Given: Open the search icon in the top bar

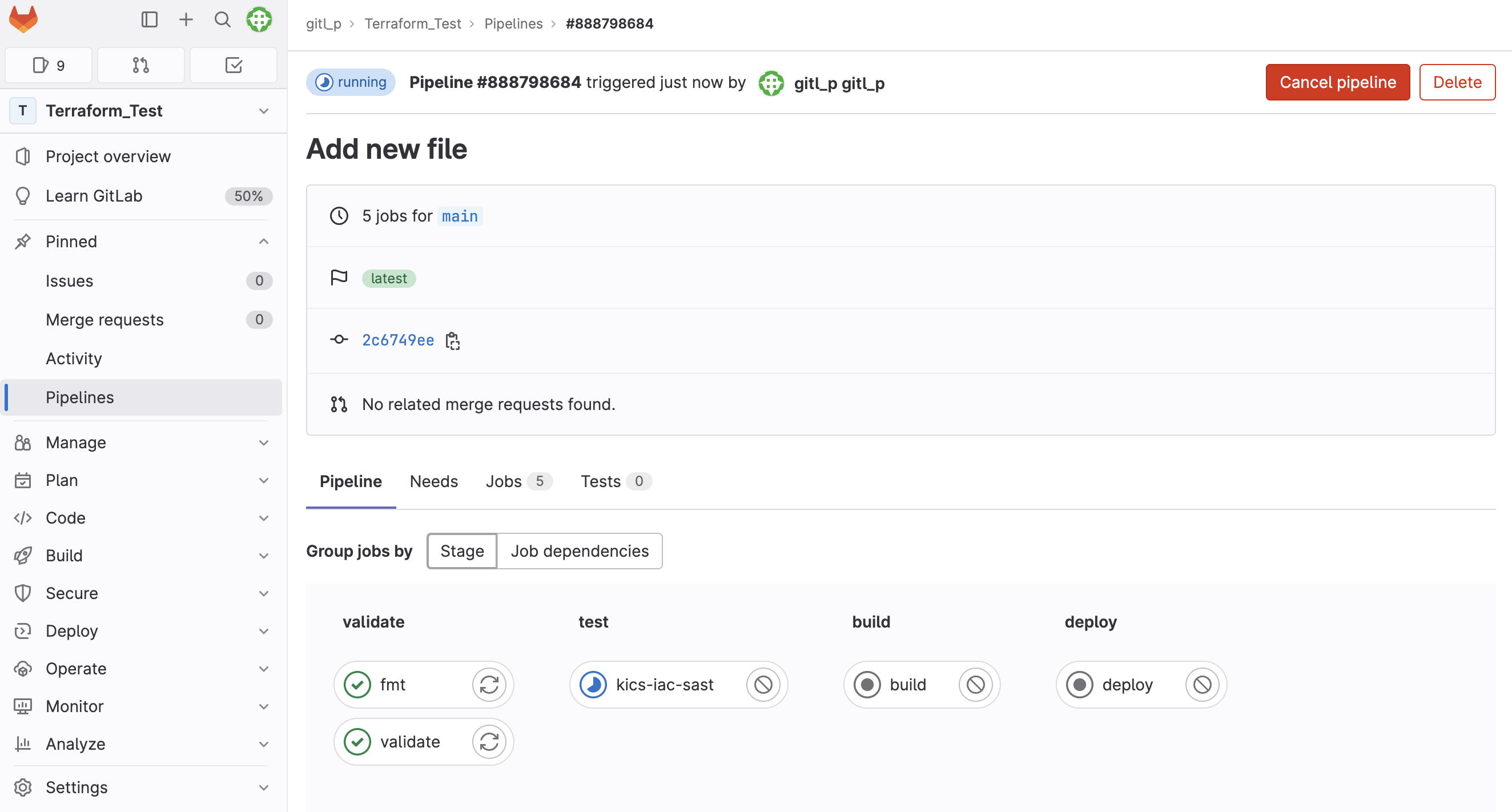Looking at the screenshot, I should (223, 19).
